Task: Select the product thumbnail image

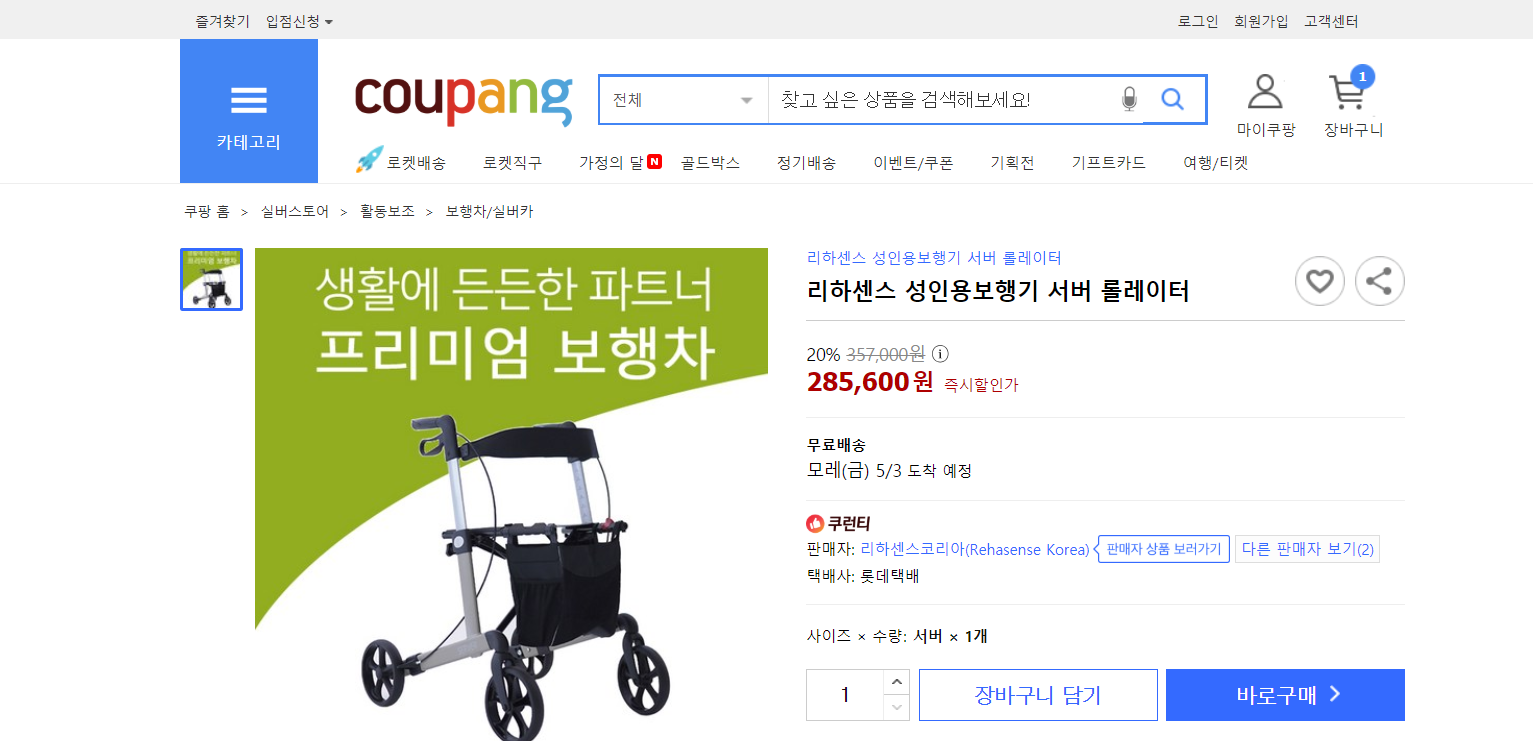Action: [211, 280]
